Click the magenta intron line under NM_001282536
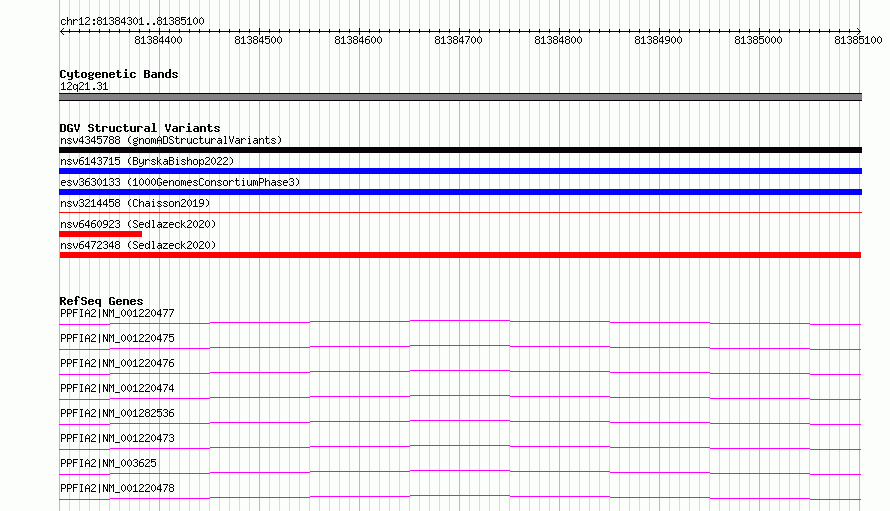 pyautogui.click(x=460, y=421)
